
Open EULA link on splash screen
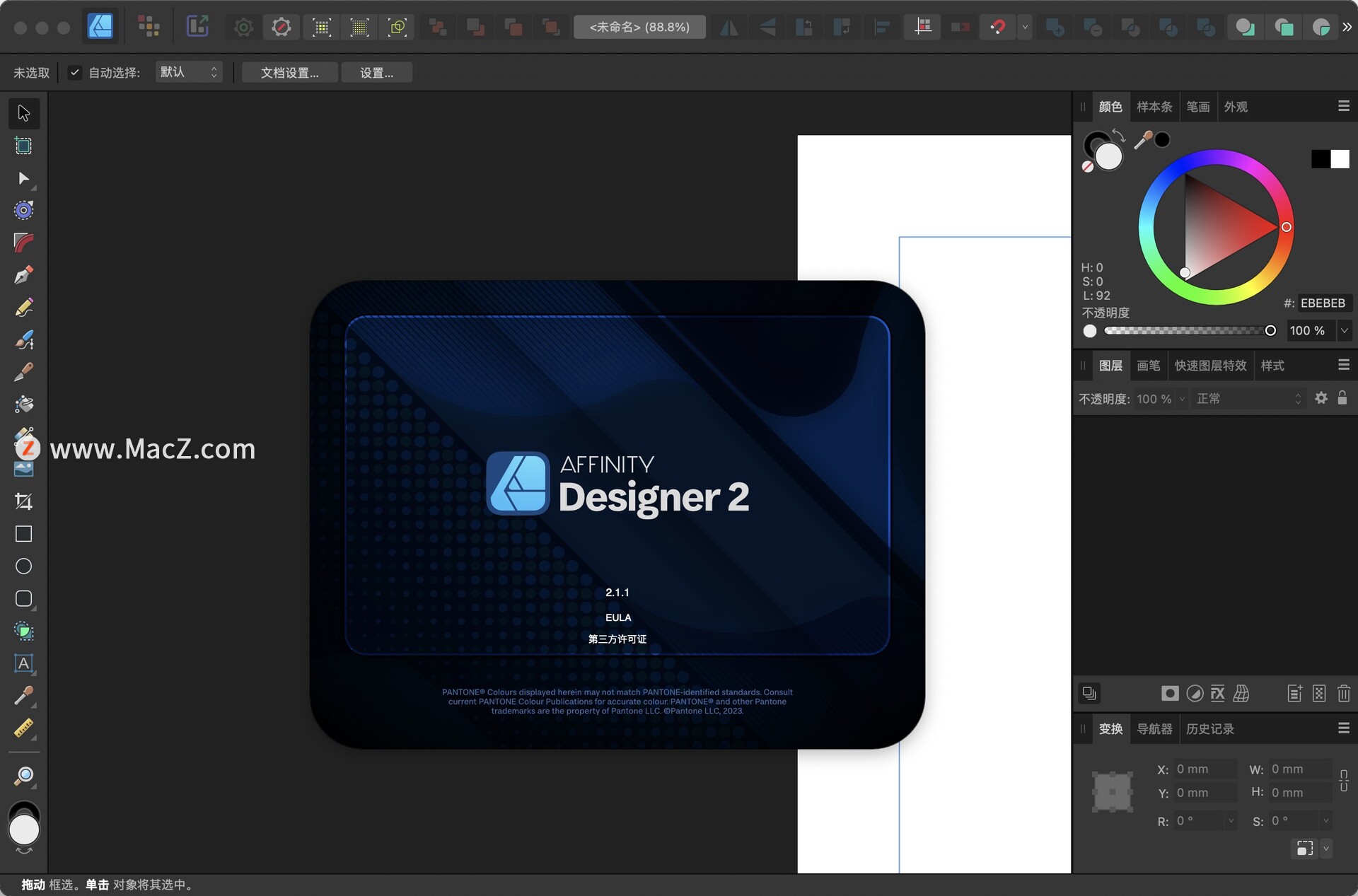tap(617, 617)
